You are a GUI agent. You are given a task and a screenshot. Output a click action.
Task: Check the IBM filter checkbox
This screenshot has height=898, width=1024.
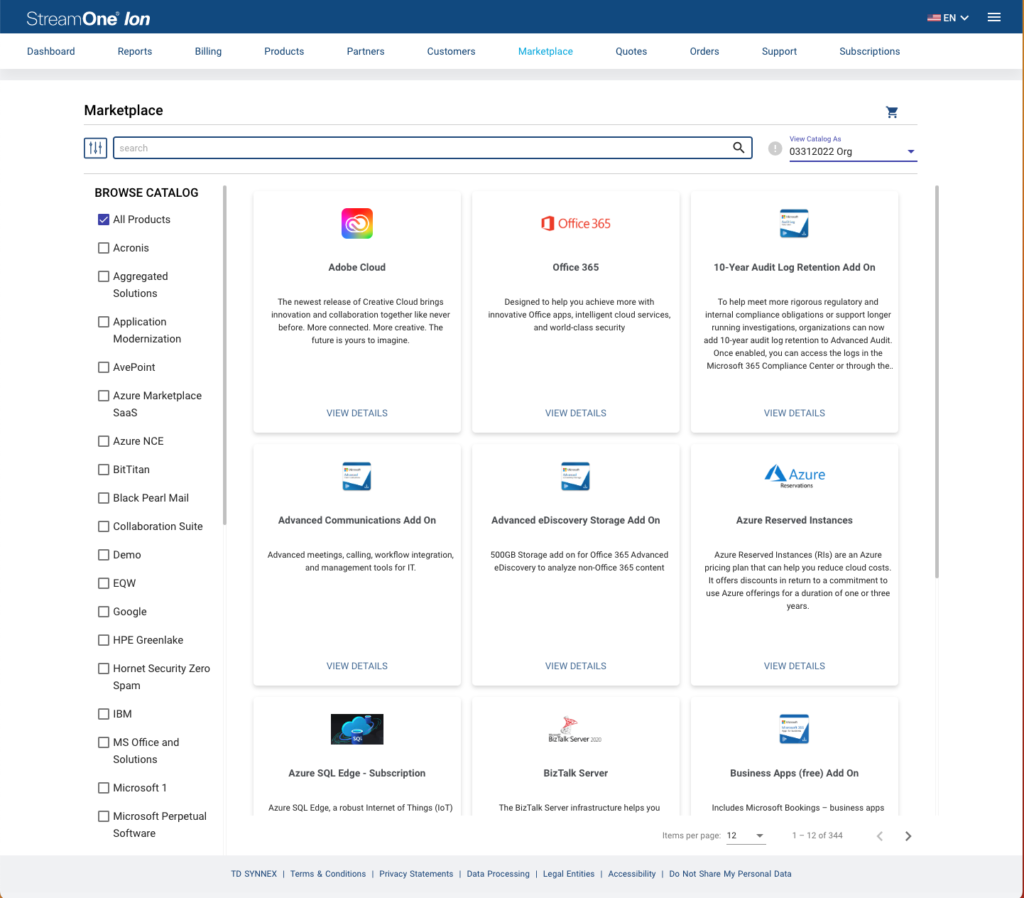click(103, 714)
